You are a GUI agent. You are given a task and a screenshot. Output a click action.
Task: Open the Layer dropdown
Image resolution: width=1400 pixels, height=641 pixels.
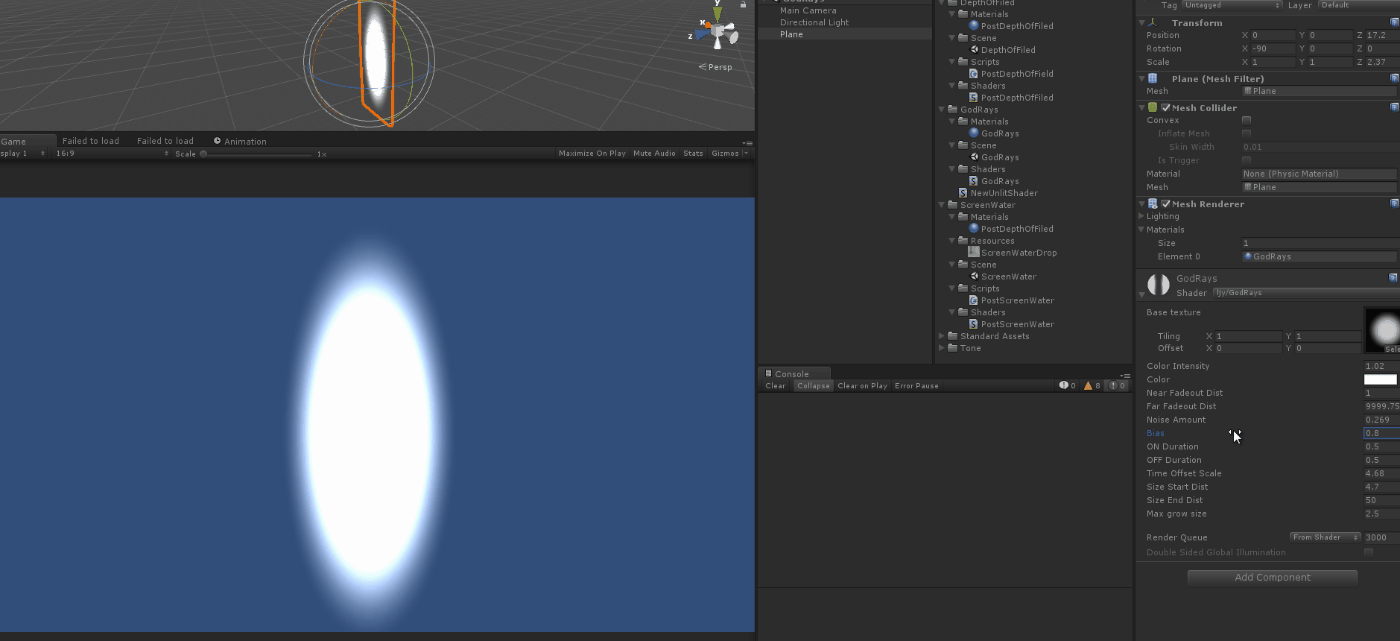1359,5
